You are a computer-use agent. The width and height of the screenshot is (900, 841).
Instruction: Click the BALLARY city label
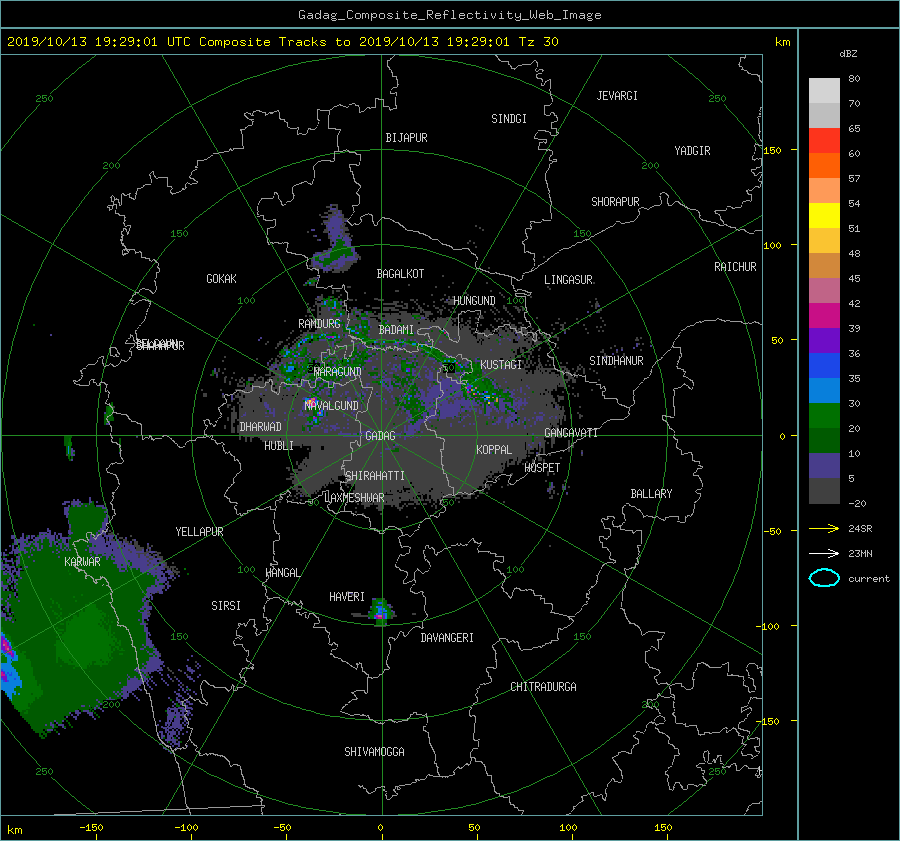click(x=651, y=494)
